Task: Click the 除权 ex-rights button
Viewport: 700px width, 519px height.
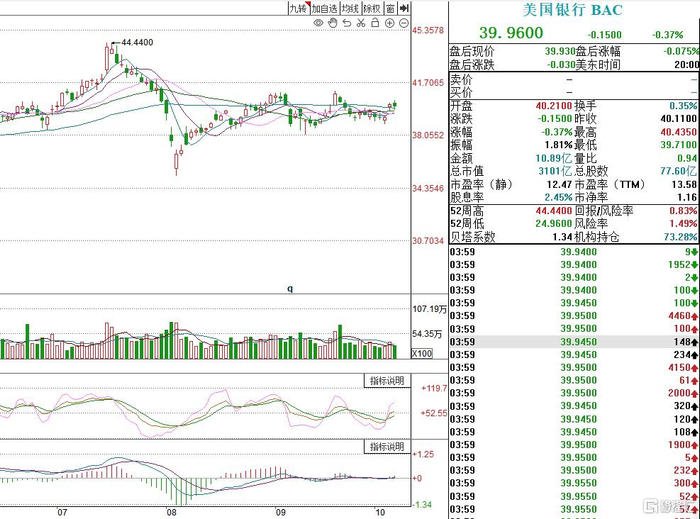Action: pyautogui.click(x=372, y=8)
